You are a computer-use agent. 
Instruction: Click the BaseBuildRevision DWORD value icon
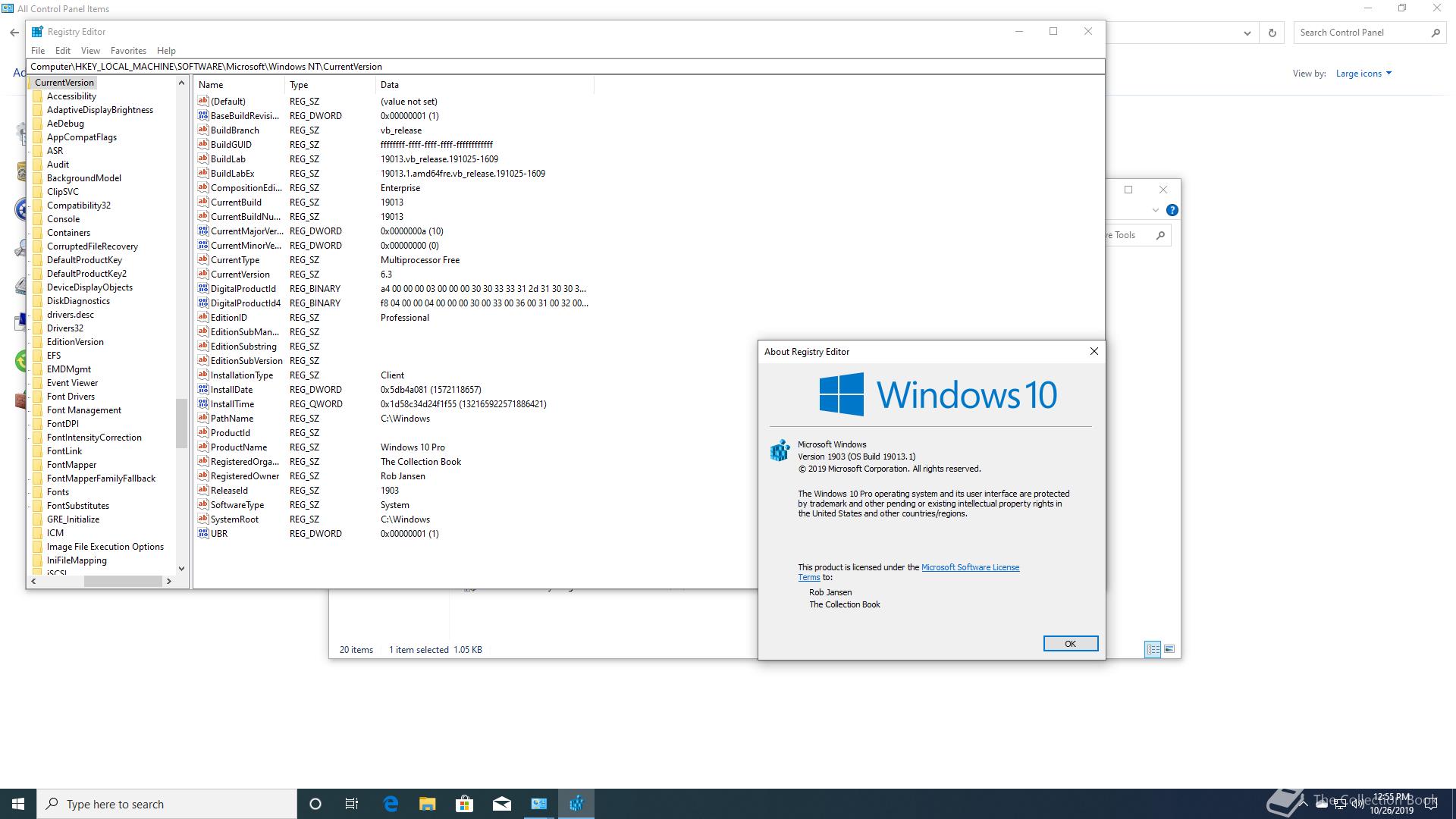pyautogui.click(x=202, y=115)
